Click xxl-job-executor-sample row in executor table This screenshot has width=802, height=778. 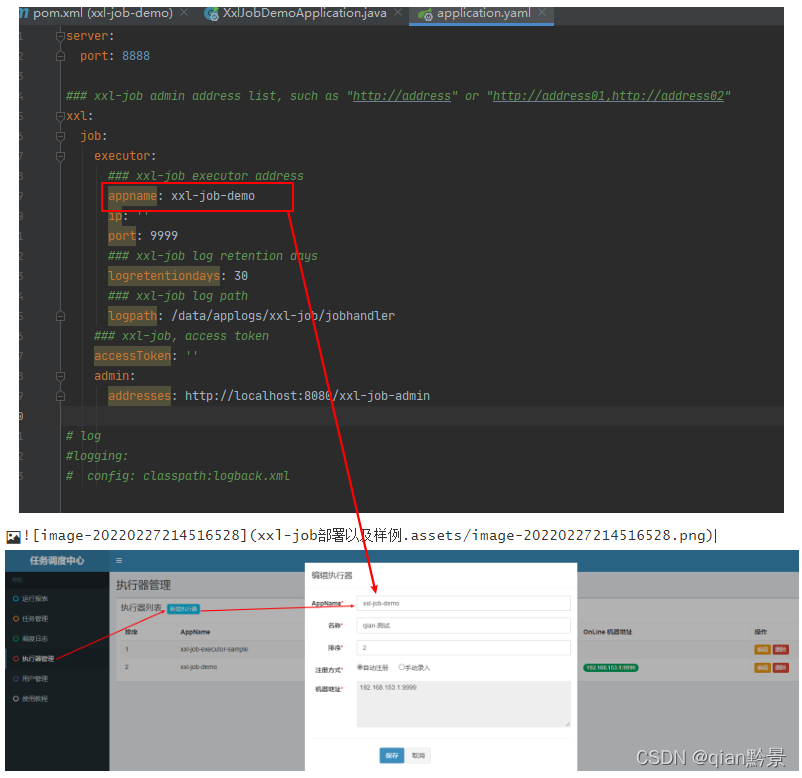coord(214,649)
